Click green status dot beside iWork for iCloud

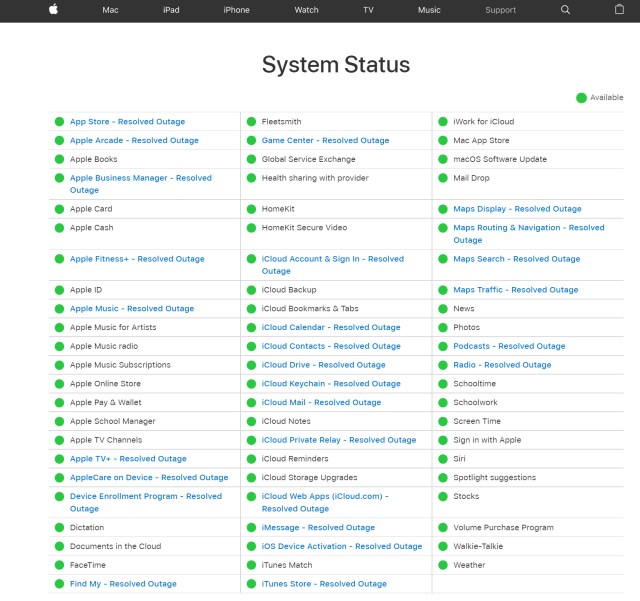tap(443, 122)
